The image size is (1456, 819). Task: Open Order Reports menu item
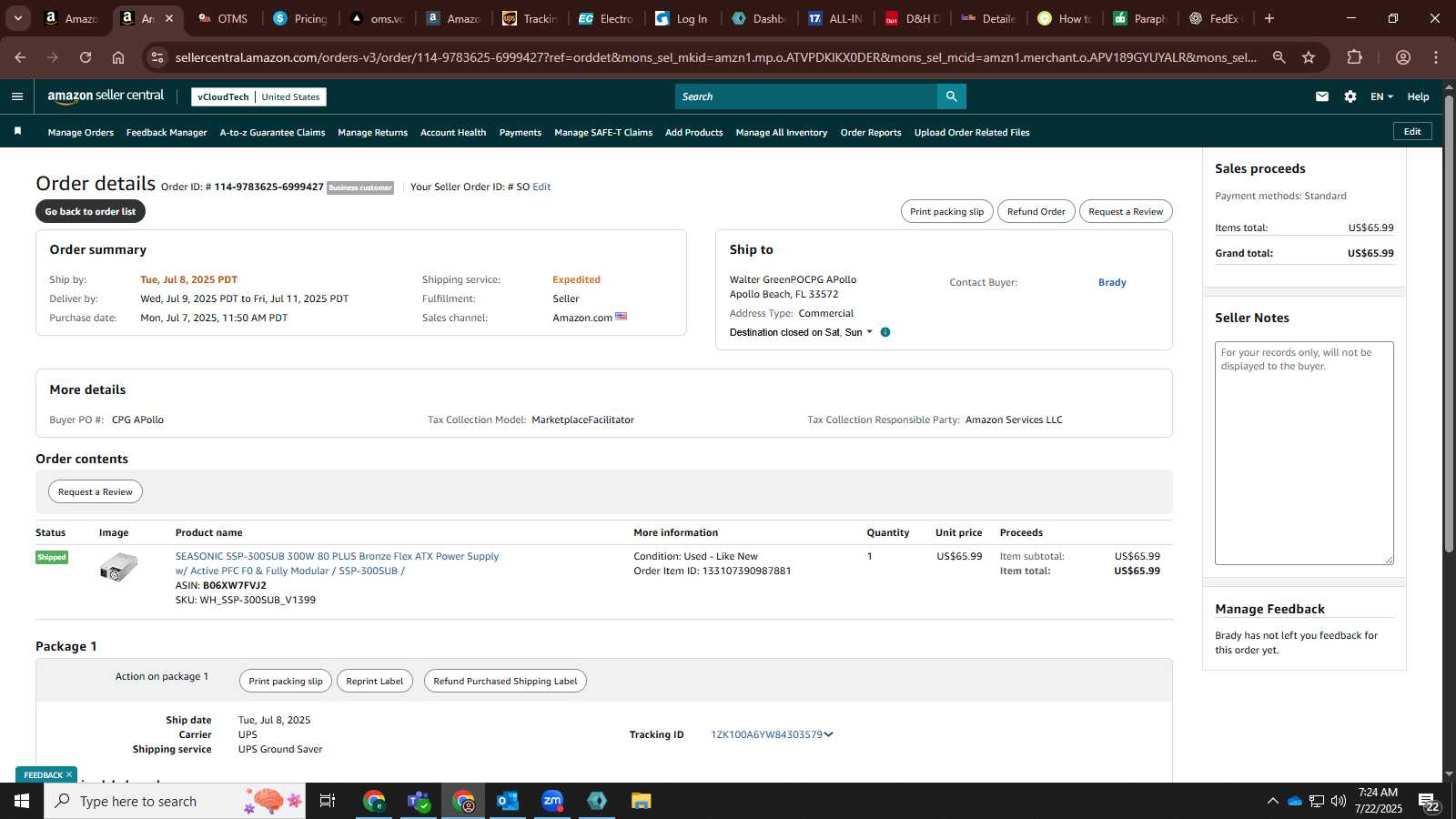pos(871,133)
